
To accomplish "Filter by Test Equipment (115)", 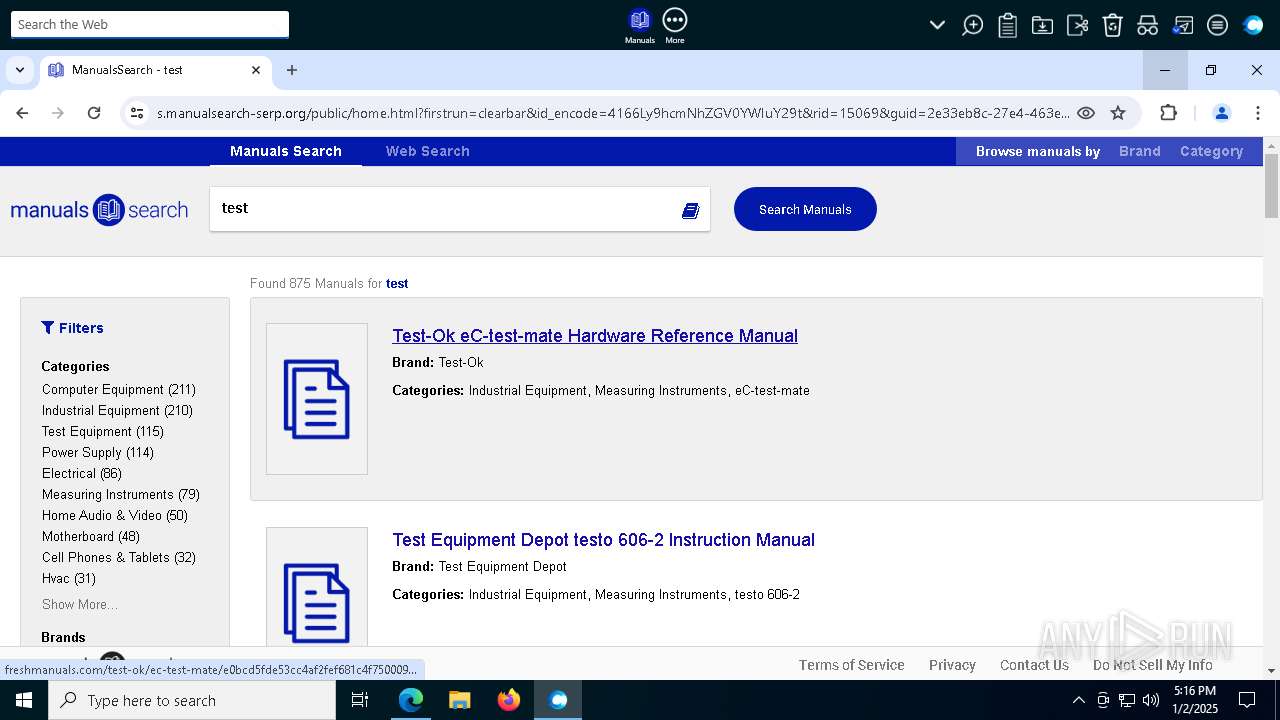I will tap(103, 431).
